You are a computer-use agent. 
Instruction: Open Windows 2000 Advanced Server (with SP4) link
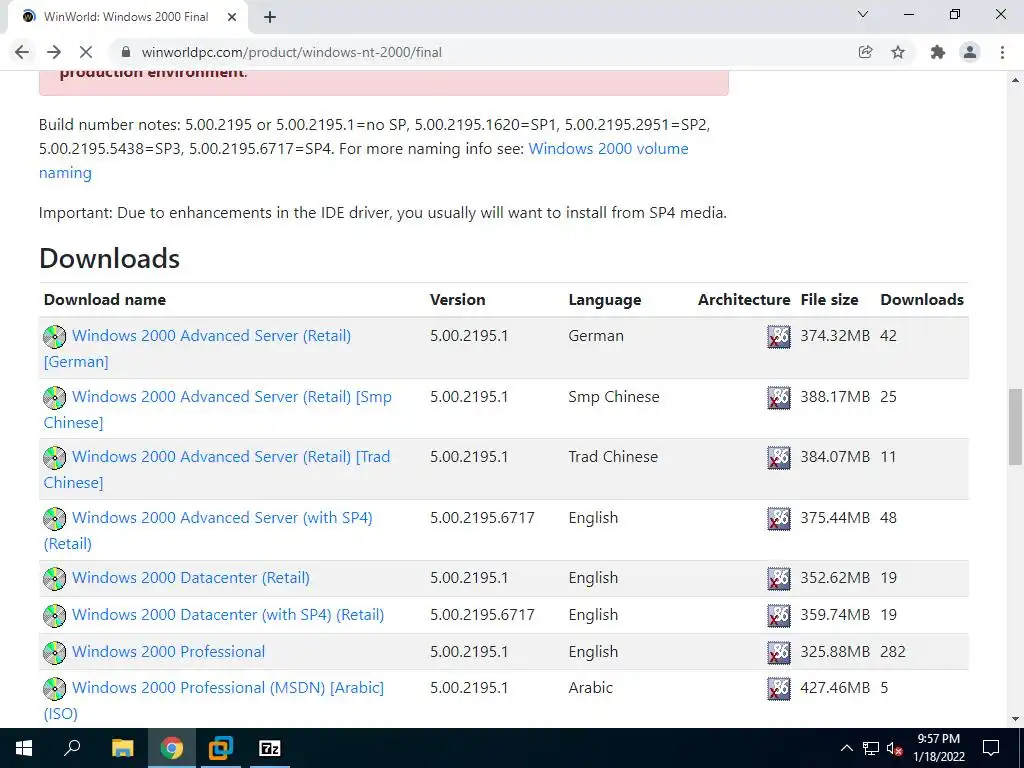222,517
